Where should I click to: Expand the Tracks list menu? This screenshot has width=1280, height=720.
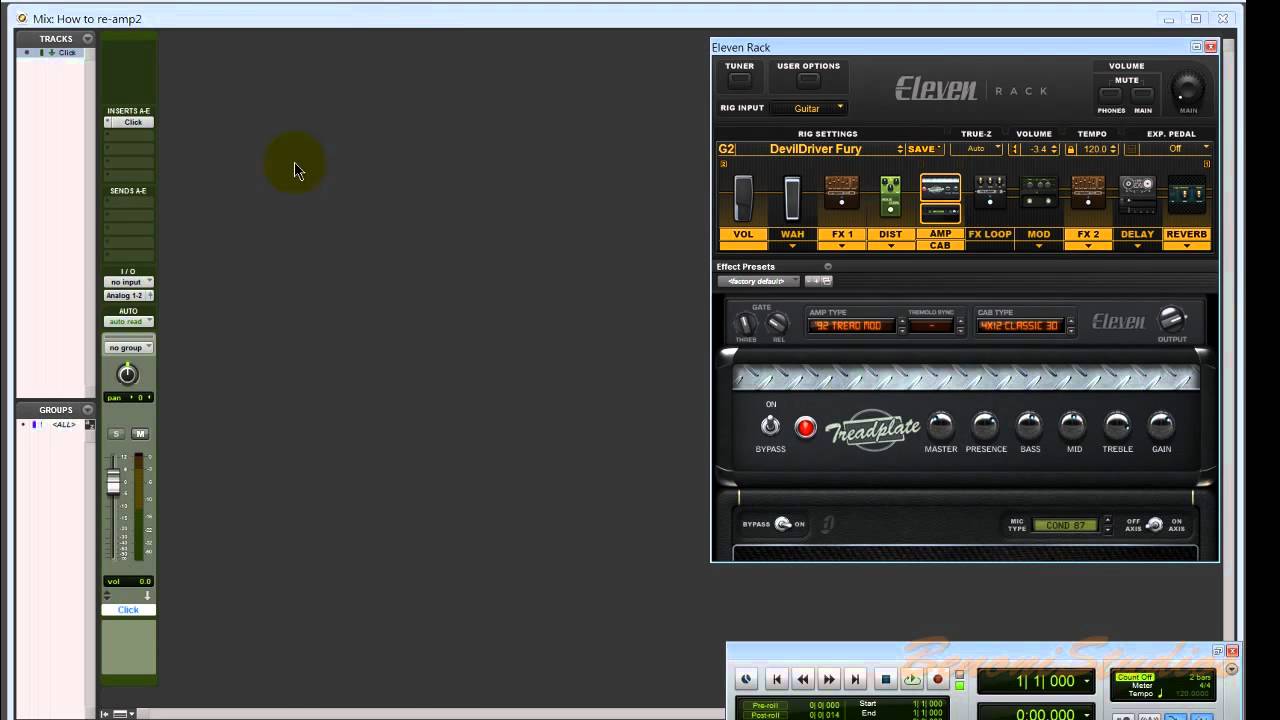(88, 39)
